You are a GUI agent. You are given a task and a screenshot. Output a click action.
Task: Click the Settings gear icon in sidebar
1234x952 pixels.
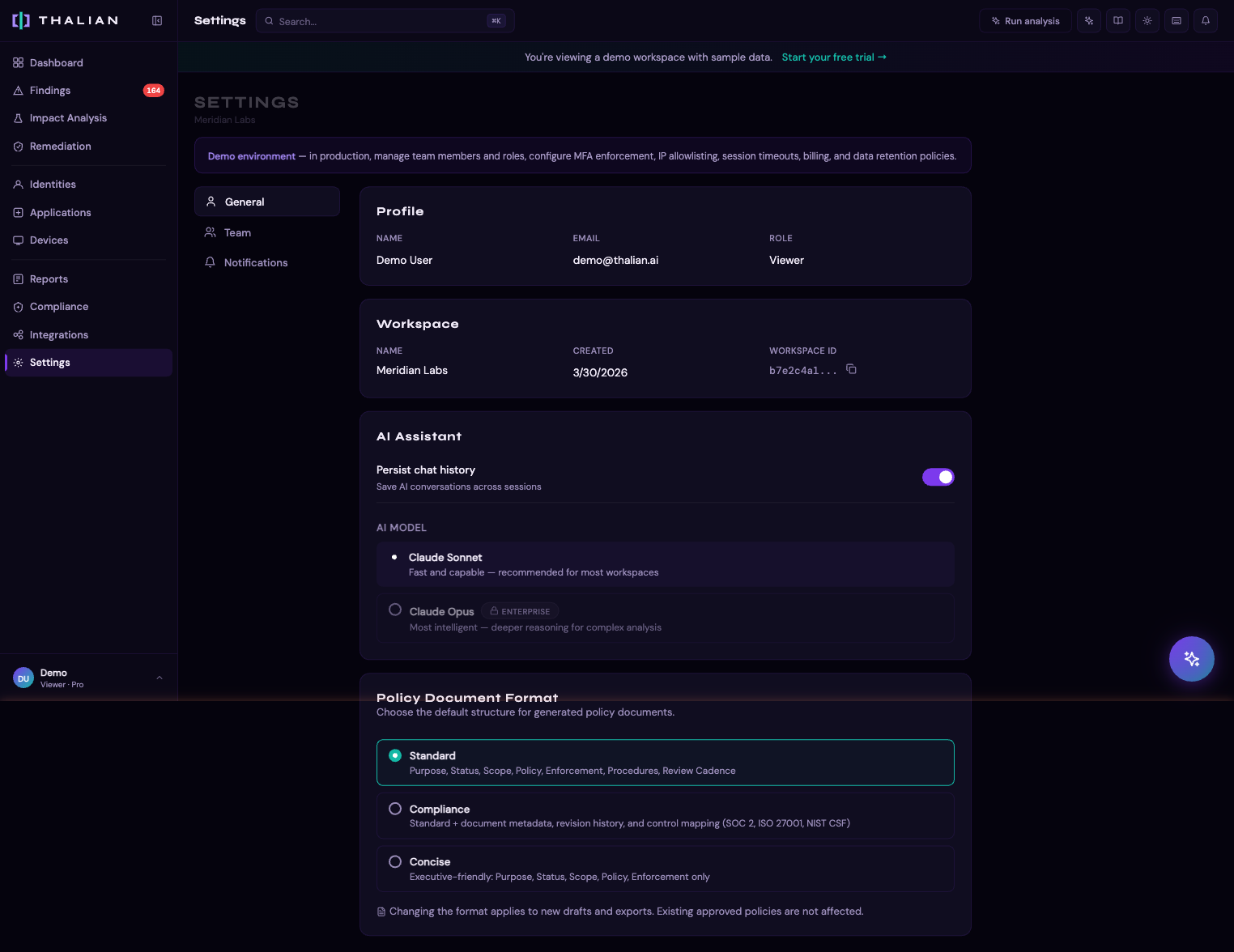18,363
